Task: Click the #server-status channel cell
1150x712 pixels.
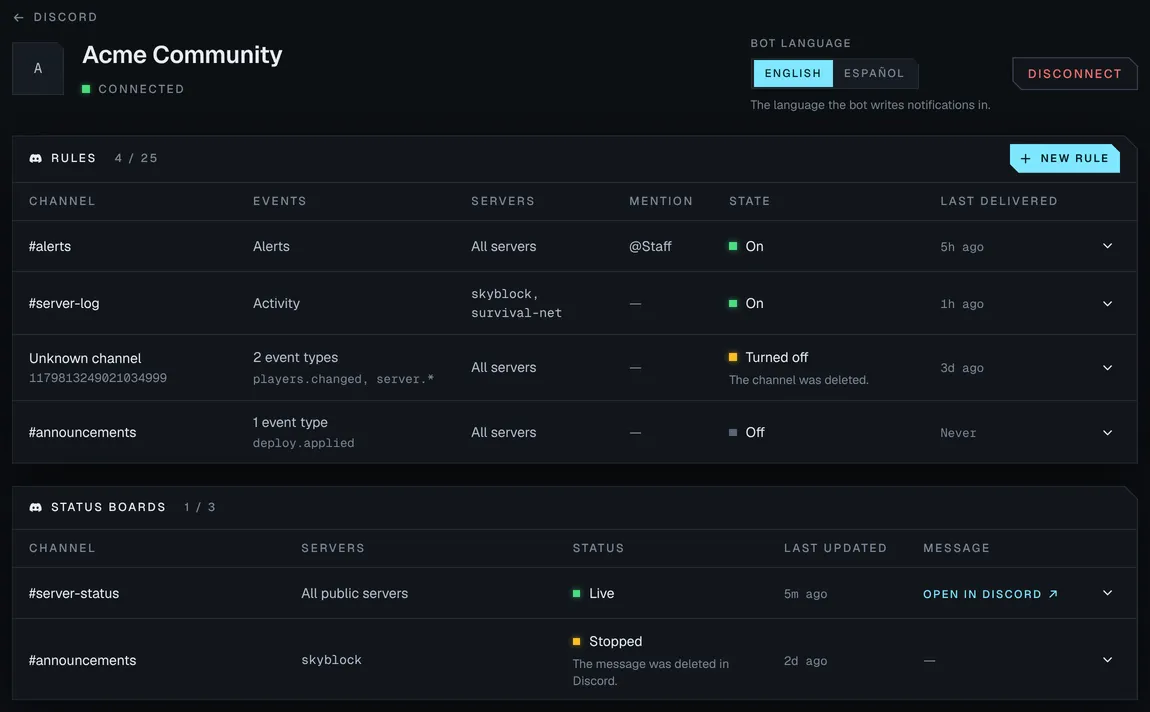Action: point(74,593)
